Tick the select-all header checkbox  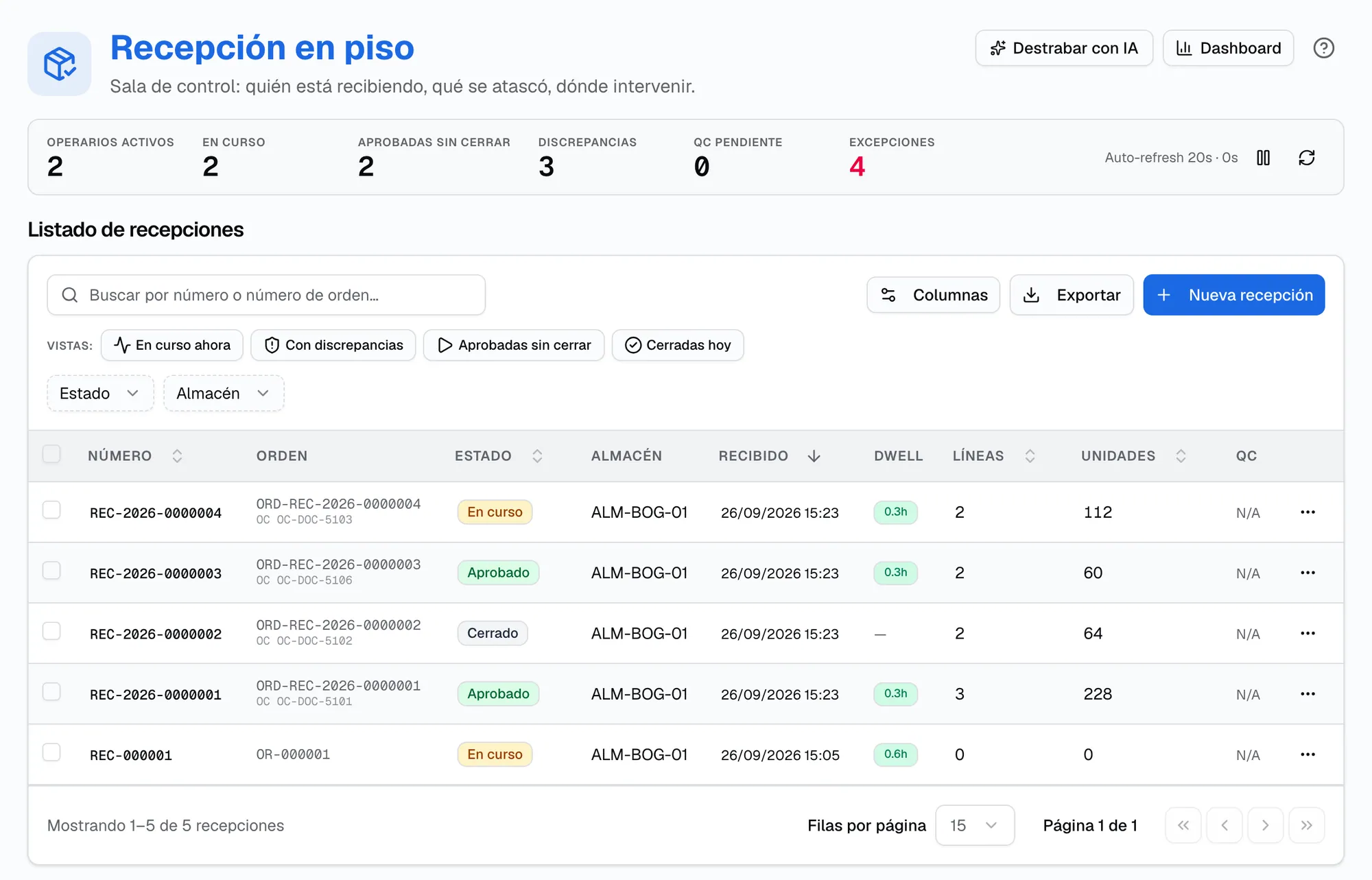pos(51,454)
